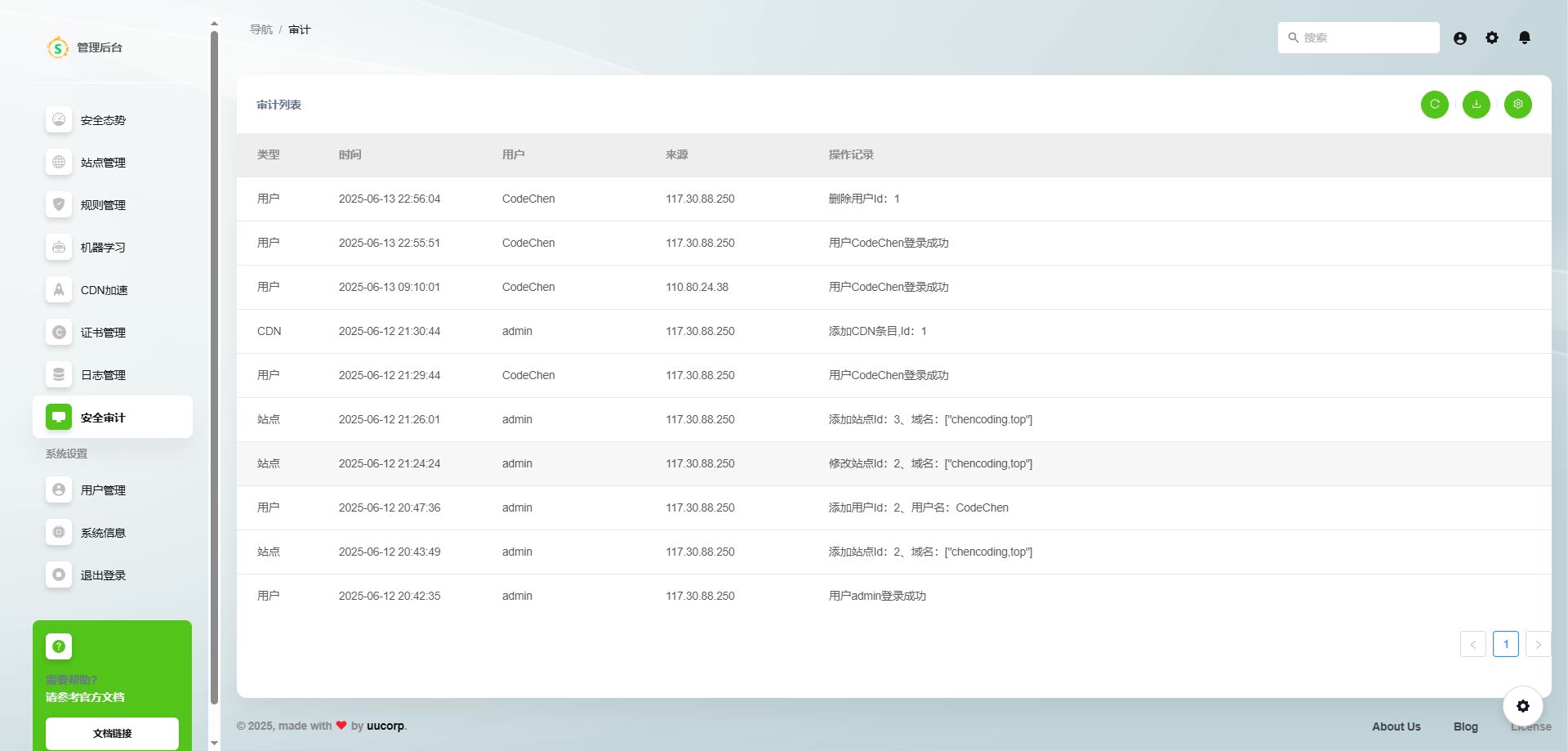Open the 机器学习 sidebar item
The image size is (1568, 751).
[x=103, y=248]
